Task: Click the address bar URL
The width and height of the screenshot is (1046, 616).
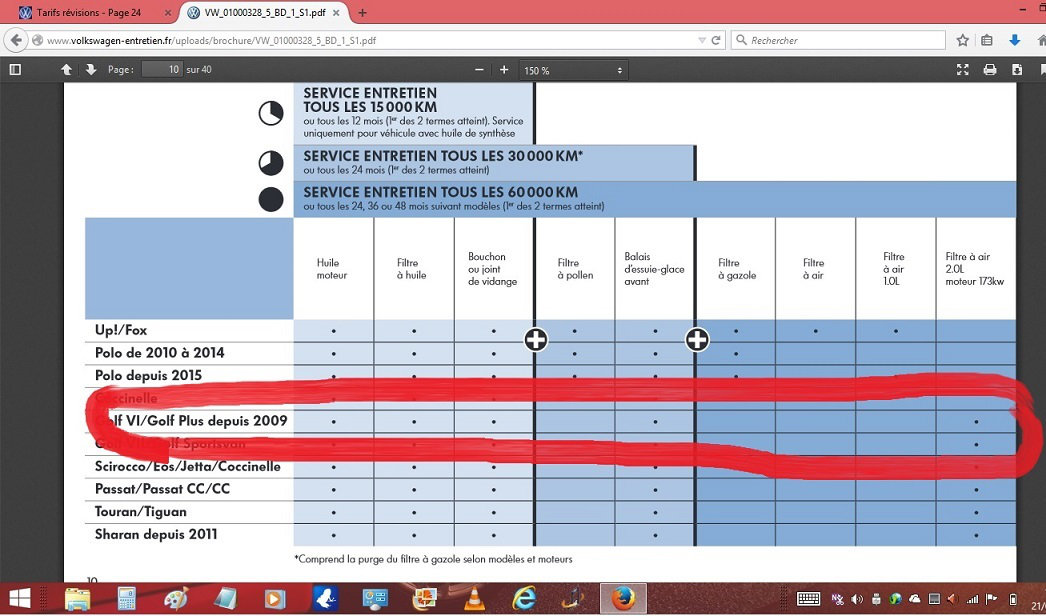Action: pyautogui.click(x=211, y=40)
